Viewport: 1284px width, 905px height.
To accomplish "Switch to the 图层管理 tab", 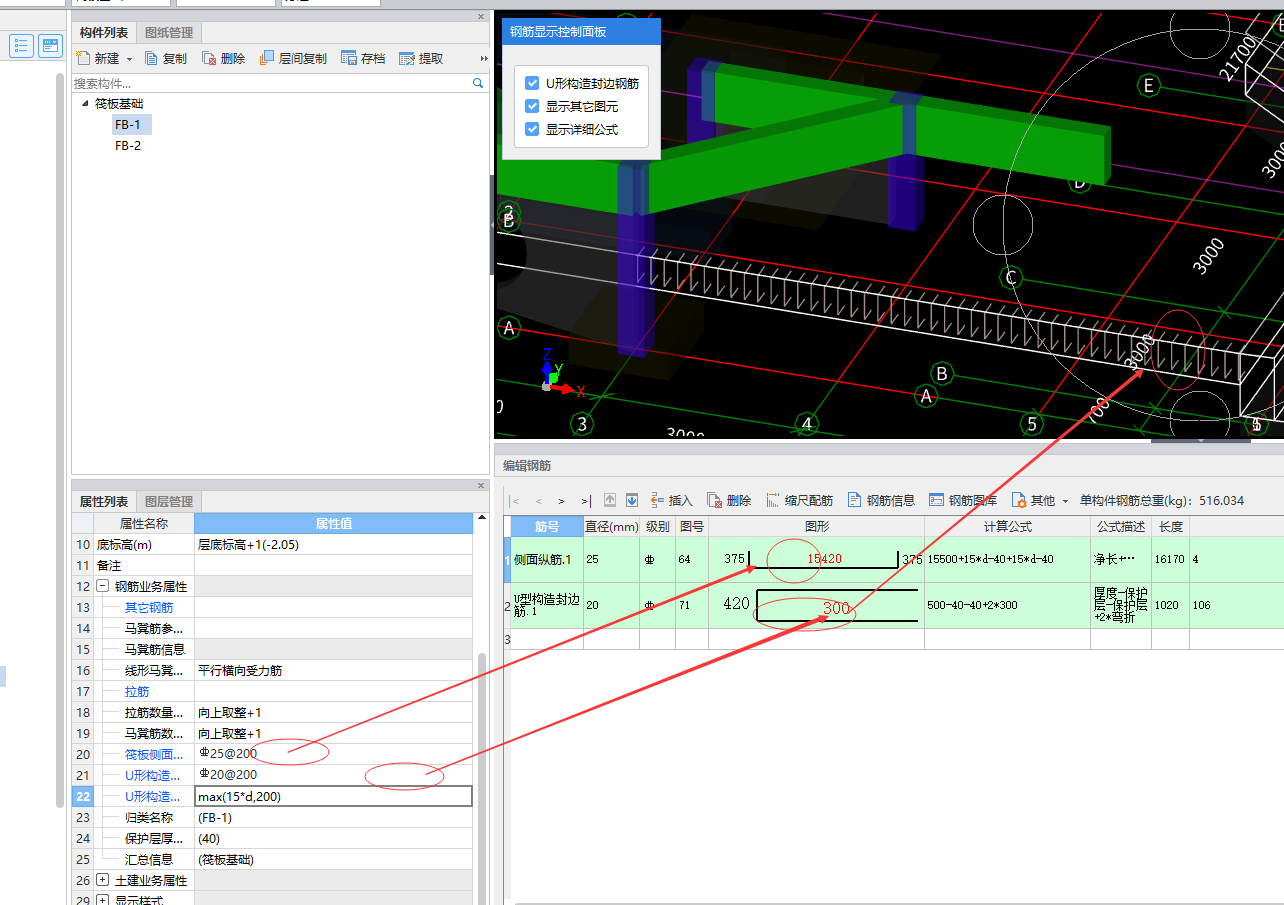I will coord(169,501).
